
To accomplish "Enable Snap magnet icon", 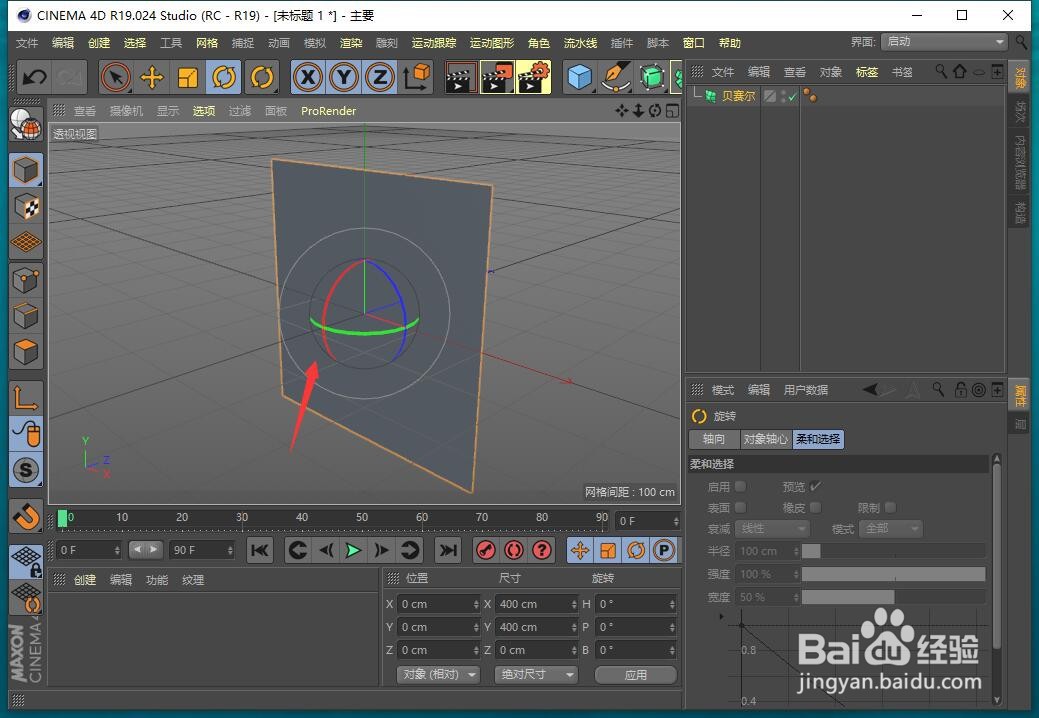I will point(27,516).
